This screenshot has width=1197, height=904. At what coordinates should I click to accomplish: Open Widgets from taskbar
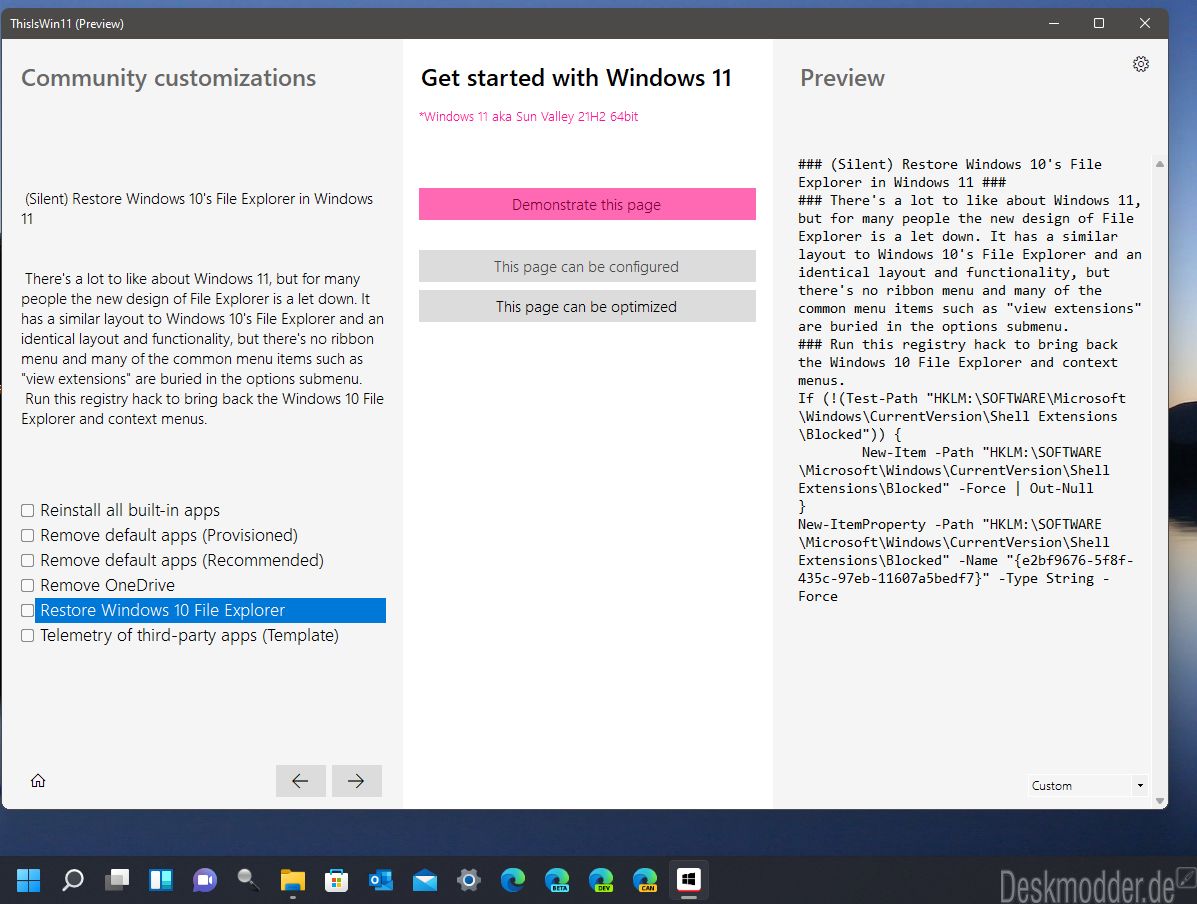coord(160,880)
